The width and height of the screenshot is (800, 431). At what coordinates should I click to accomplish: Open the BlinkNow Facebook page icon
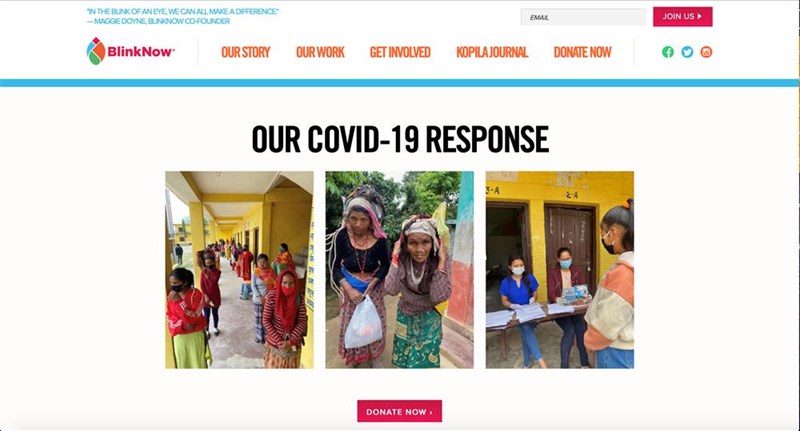coord(668,52)
